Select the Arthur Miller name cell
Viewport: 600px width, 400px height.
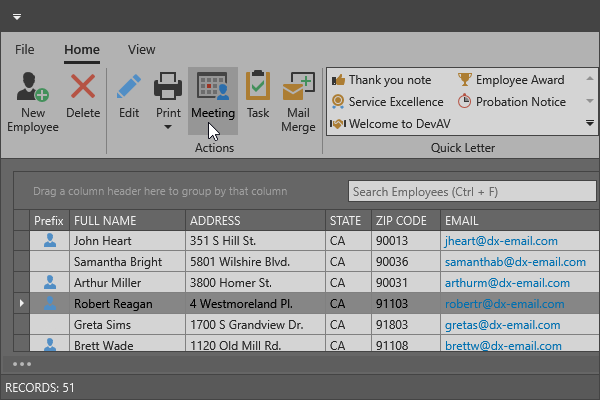(x=127, y=283)
